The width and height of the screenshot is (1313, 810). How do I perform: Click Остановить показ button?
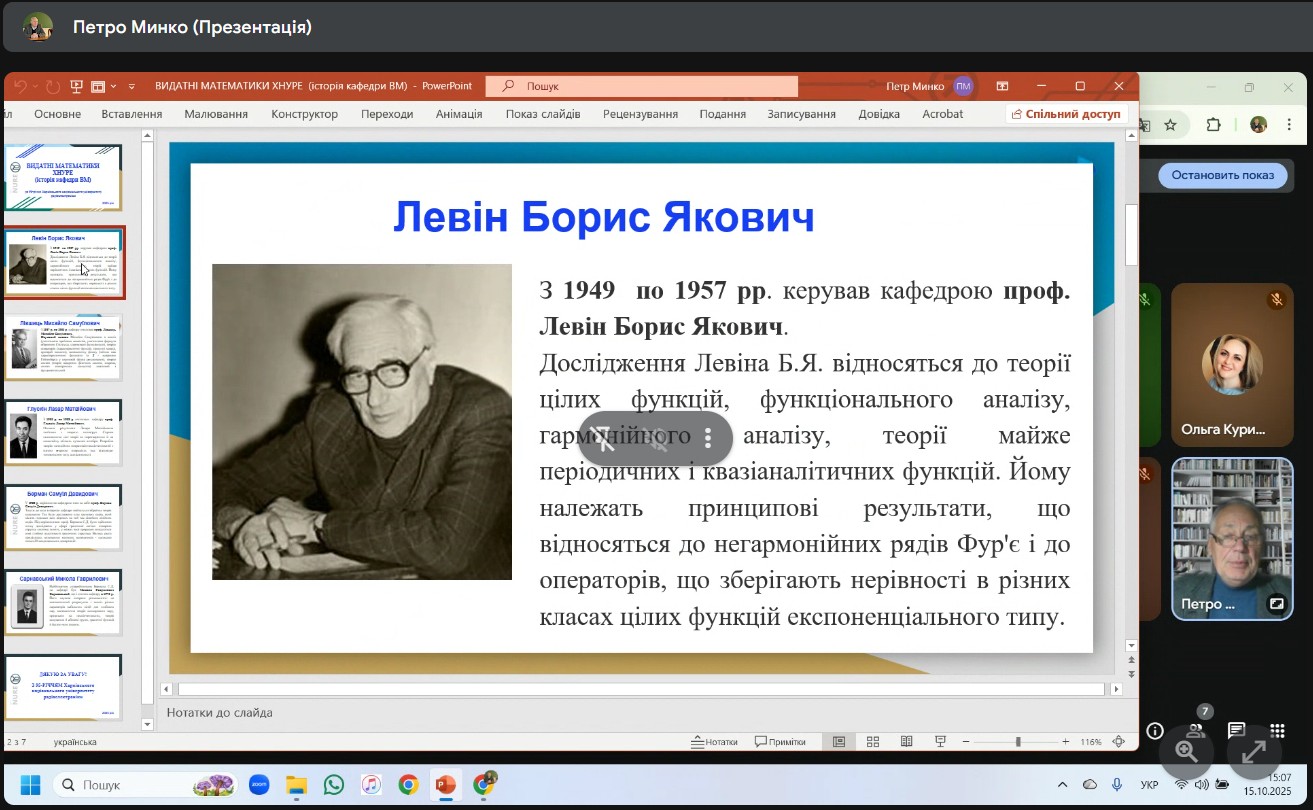point(1222,175)
